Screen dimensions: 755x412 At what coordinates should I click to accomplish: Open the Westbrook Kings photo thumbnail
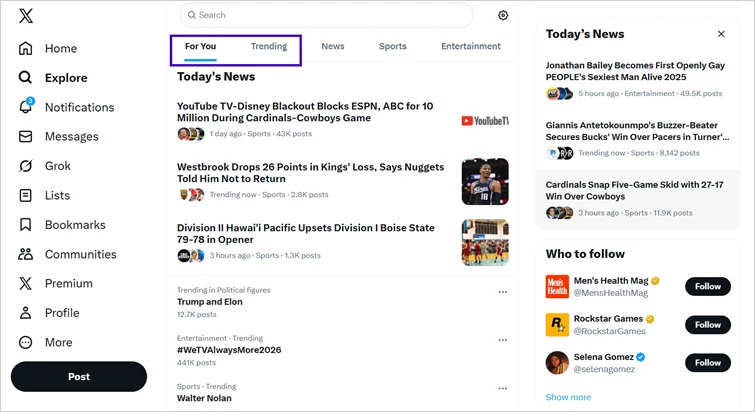[485, 181]
